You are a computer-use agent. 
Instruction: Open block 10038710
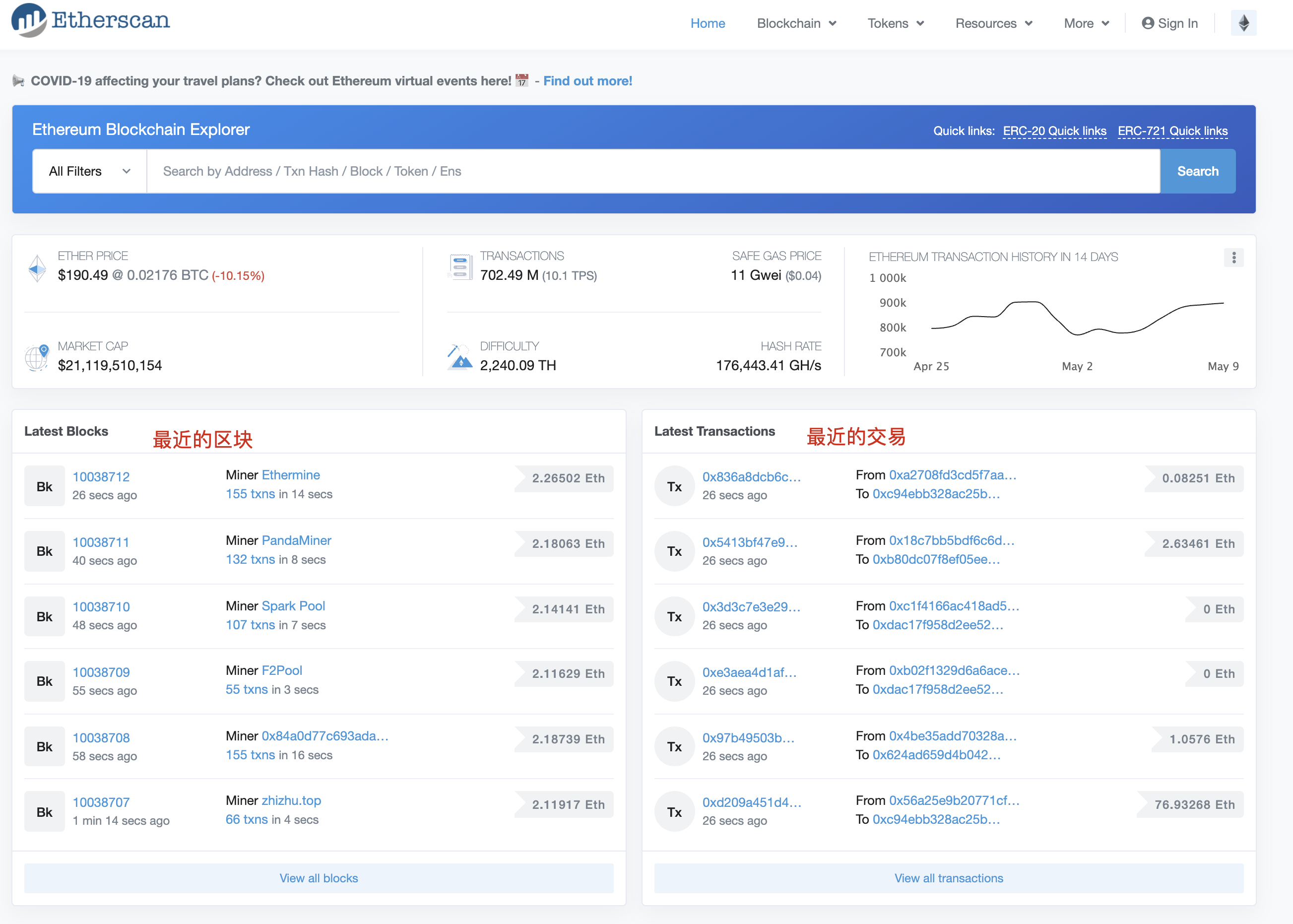click(101, 607)
